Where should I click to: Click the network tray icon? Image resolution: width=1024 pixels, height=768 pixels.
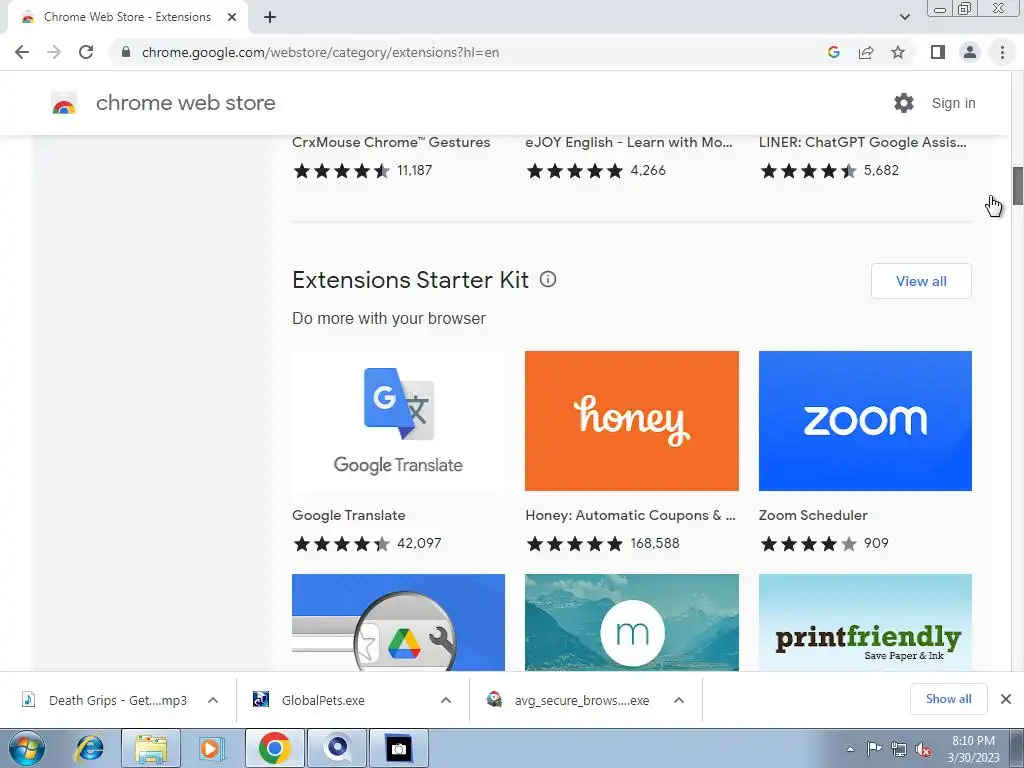pyautogui.click(x=899, y=750)
